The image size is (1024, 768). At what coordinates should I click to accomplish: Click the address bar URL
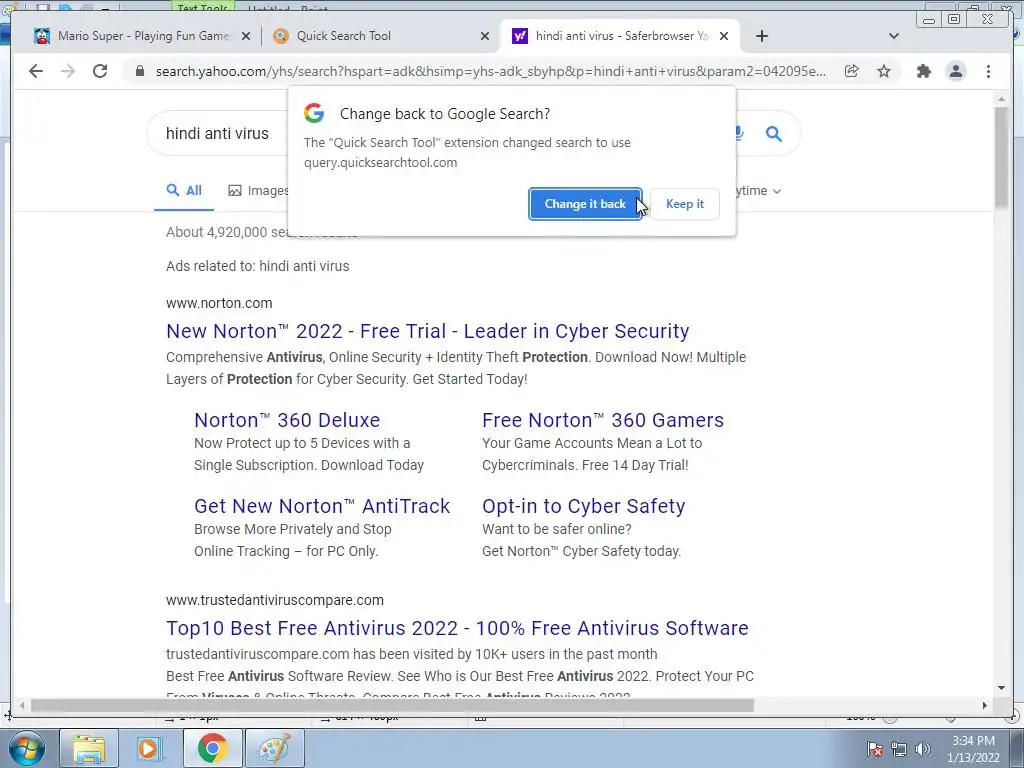pos(490,71)
